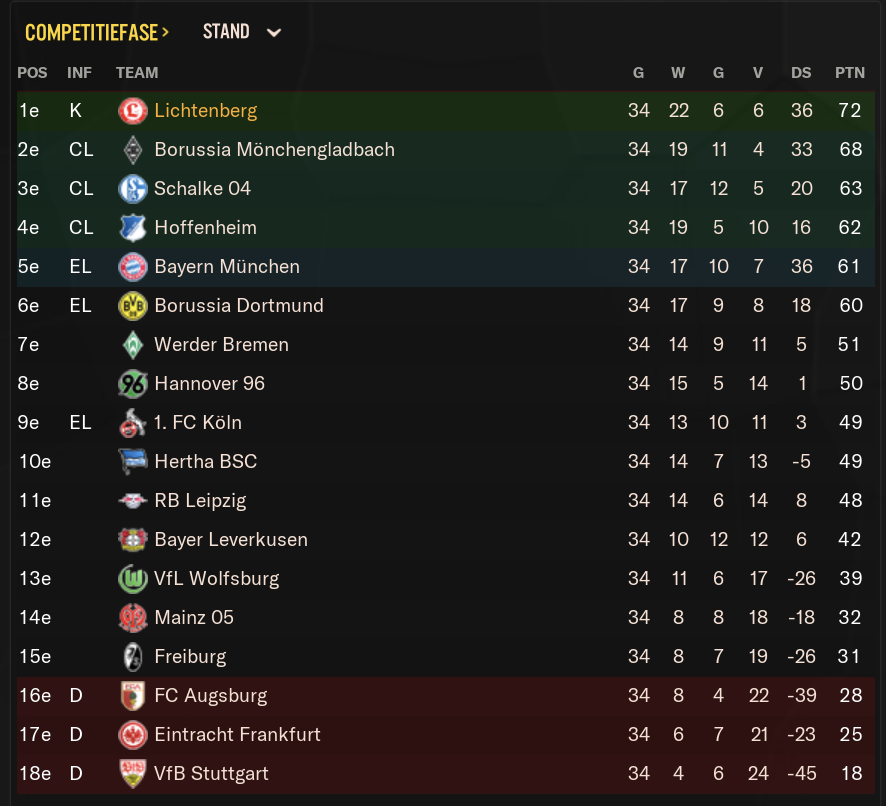Image resolution: width=886 pixels, height=806 pixels.
Task: Open the Hoffenheim team name link
Action: 206,228
